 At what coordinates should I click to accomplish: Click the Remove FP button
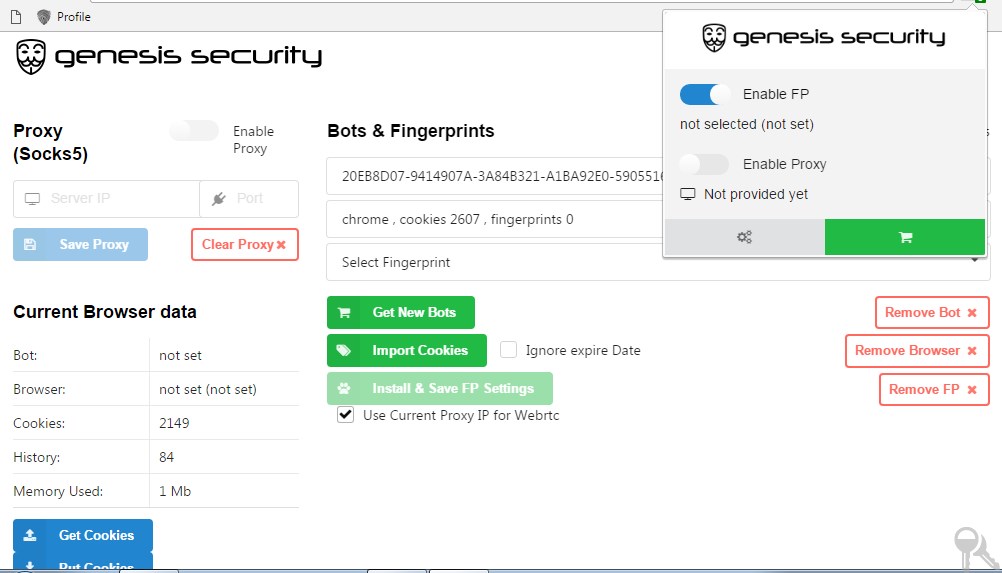click(x=934, y=389)
